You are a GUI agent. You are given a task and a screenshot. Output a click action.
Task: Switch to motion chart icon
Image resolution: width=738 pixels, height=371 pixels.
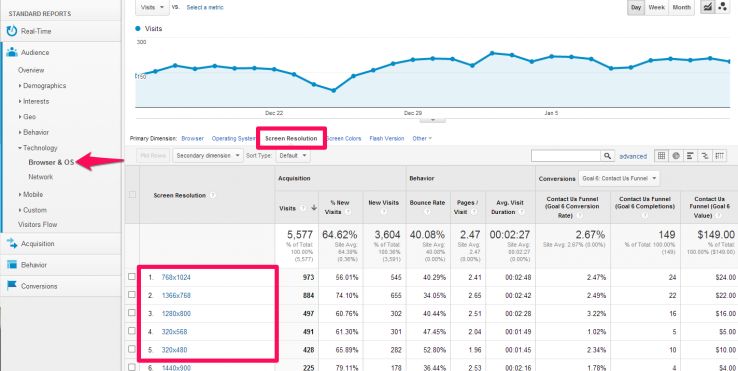pyautogui.click(x=722, y=7)
